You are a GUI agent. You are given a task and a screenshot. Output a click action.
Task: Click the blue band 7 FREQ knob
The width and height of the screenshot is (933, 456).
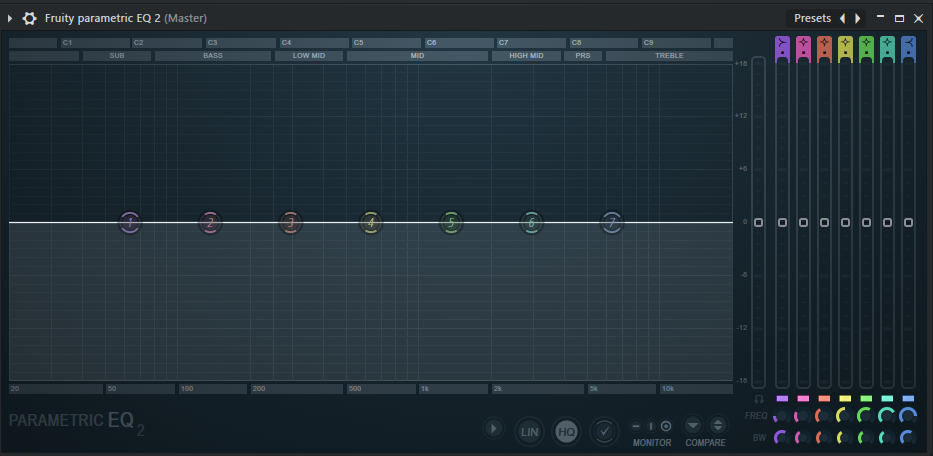pyautogui.click(x=908, y=416)
